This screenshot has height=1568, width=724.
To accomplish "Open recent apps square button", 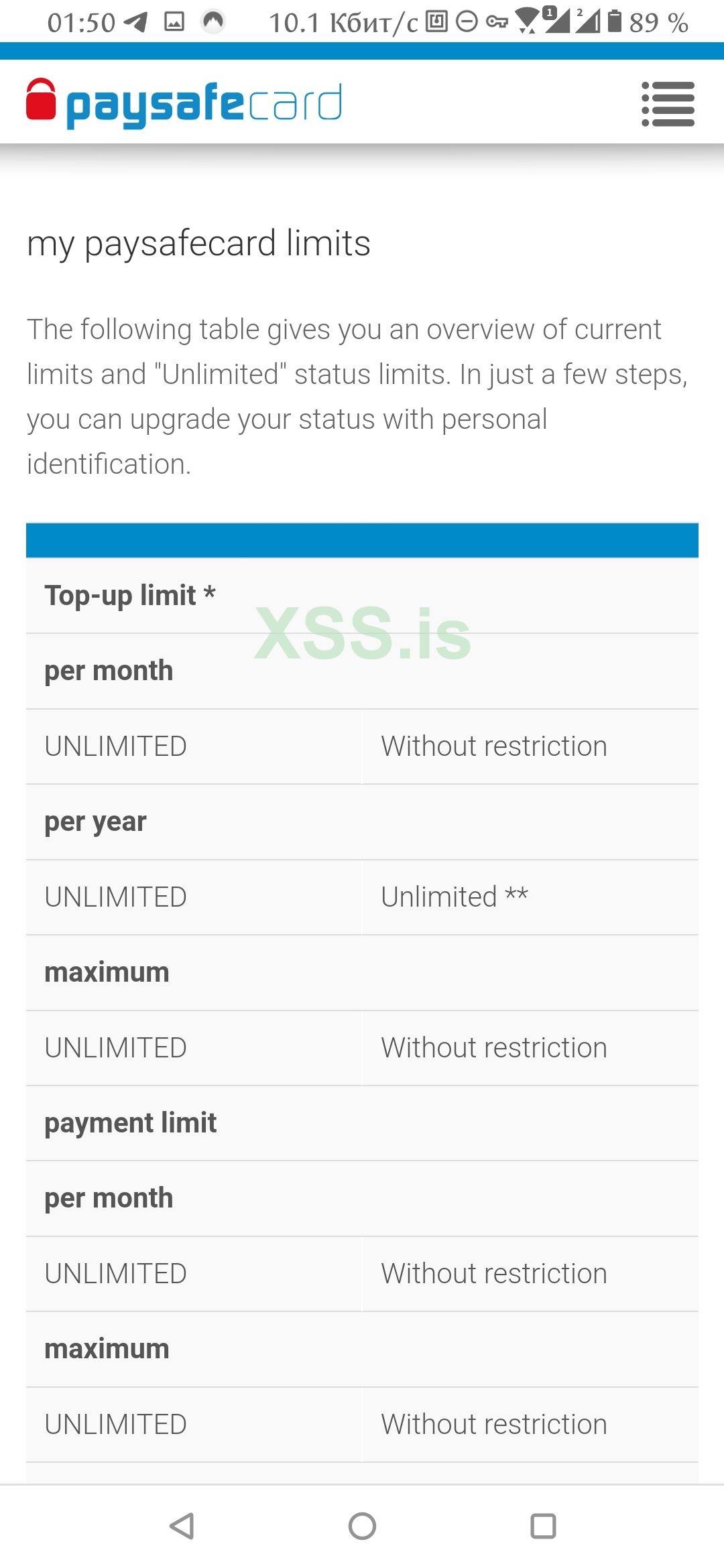I will click(x=543, y=1526).
